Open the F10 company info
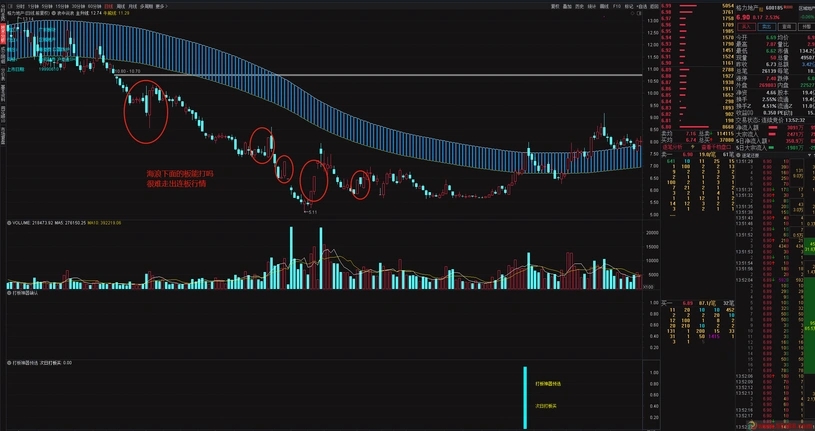815x431 pixels. (618, 6)
